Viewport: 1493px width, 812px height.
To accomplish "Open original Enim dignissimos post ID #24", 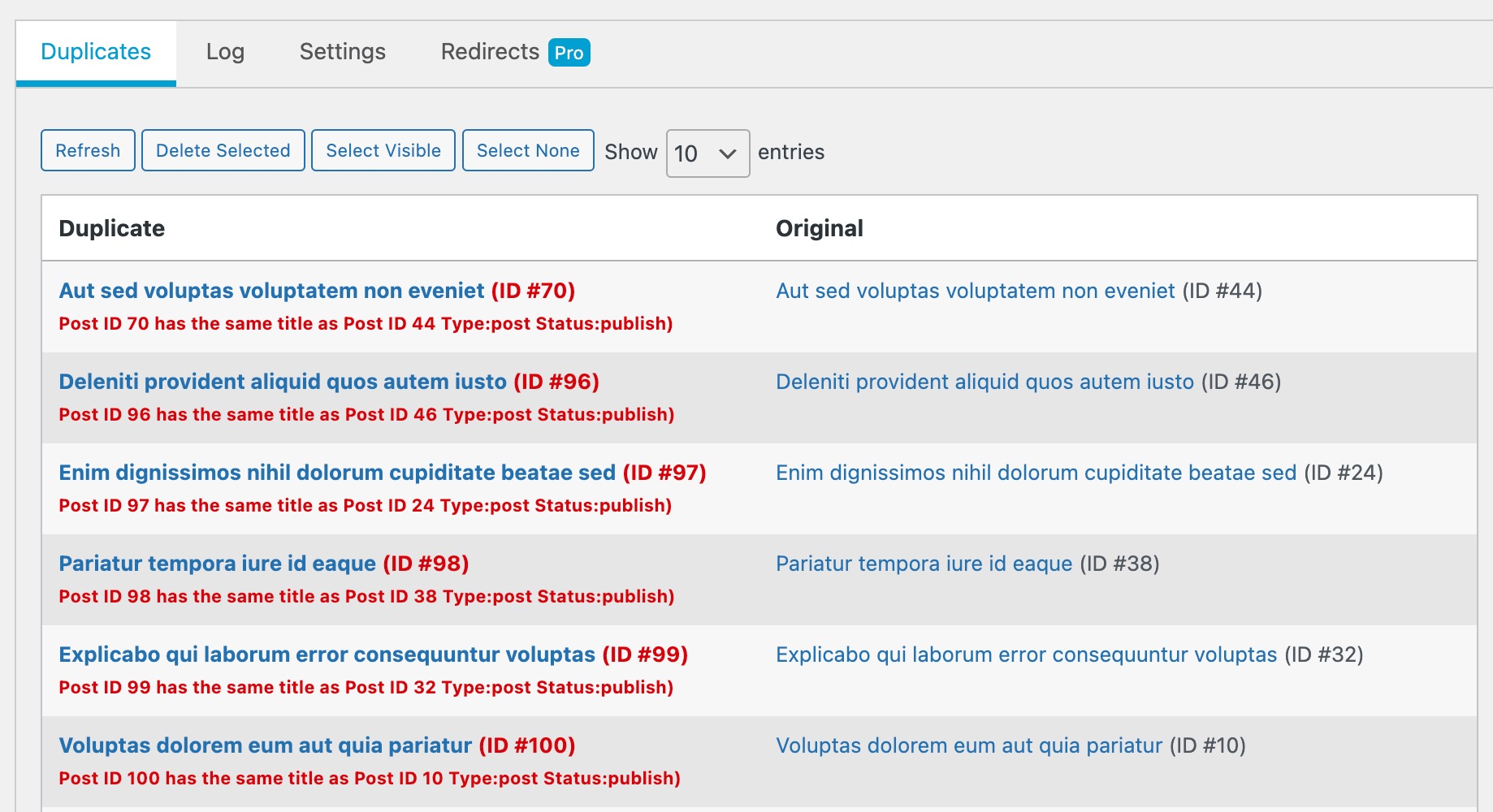I will click(1036, 473).
